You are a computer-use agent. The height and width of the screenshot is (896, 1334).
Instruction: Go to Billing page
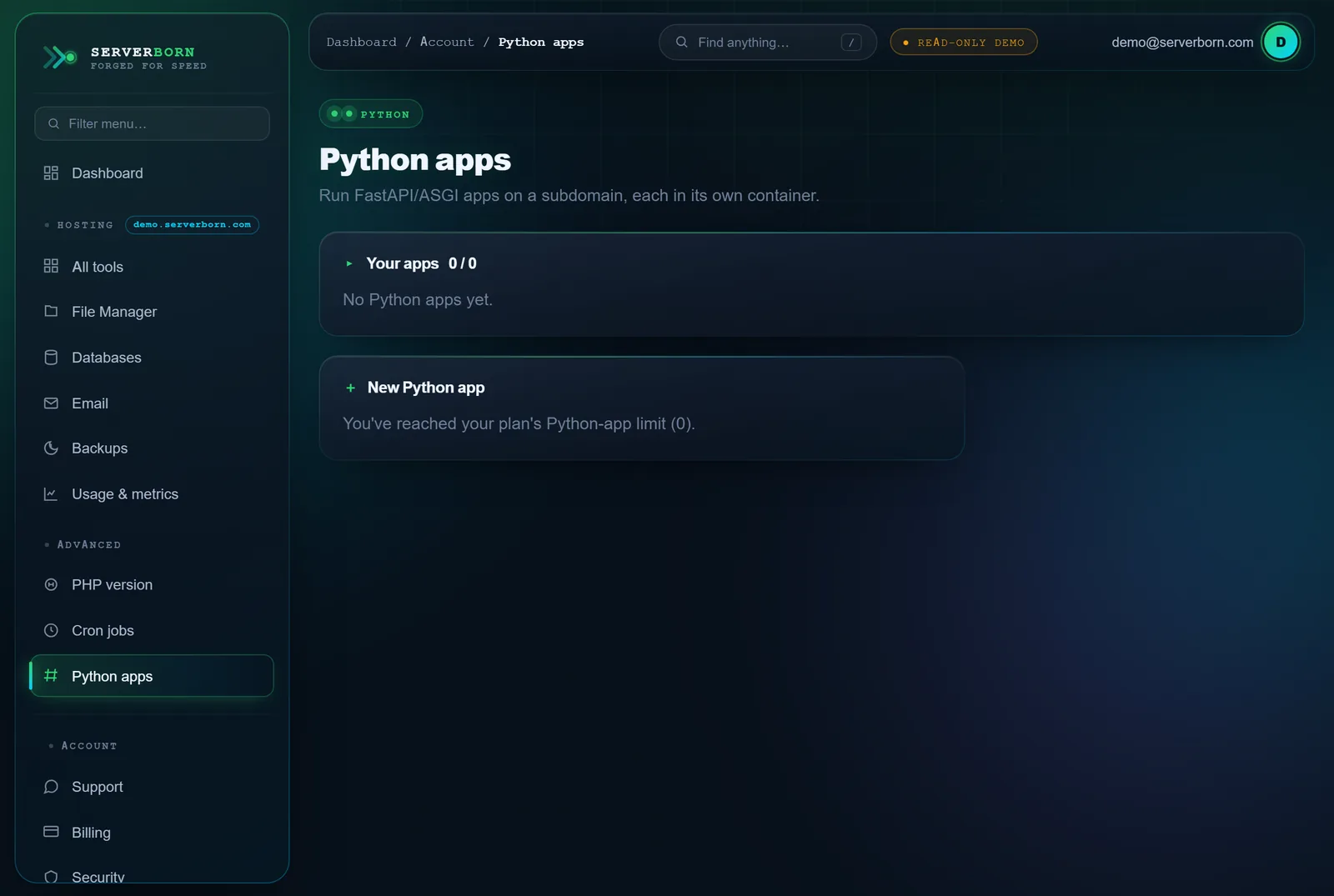click(152, 832)
